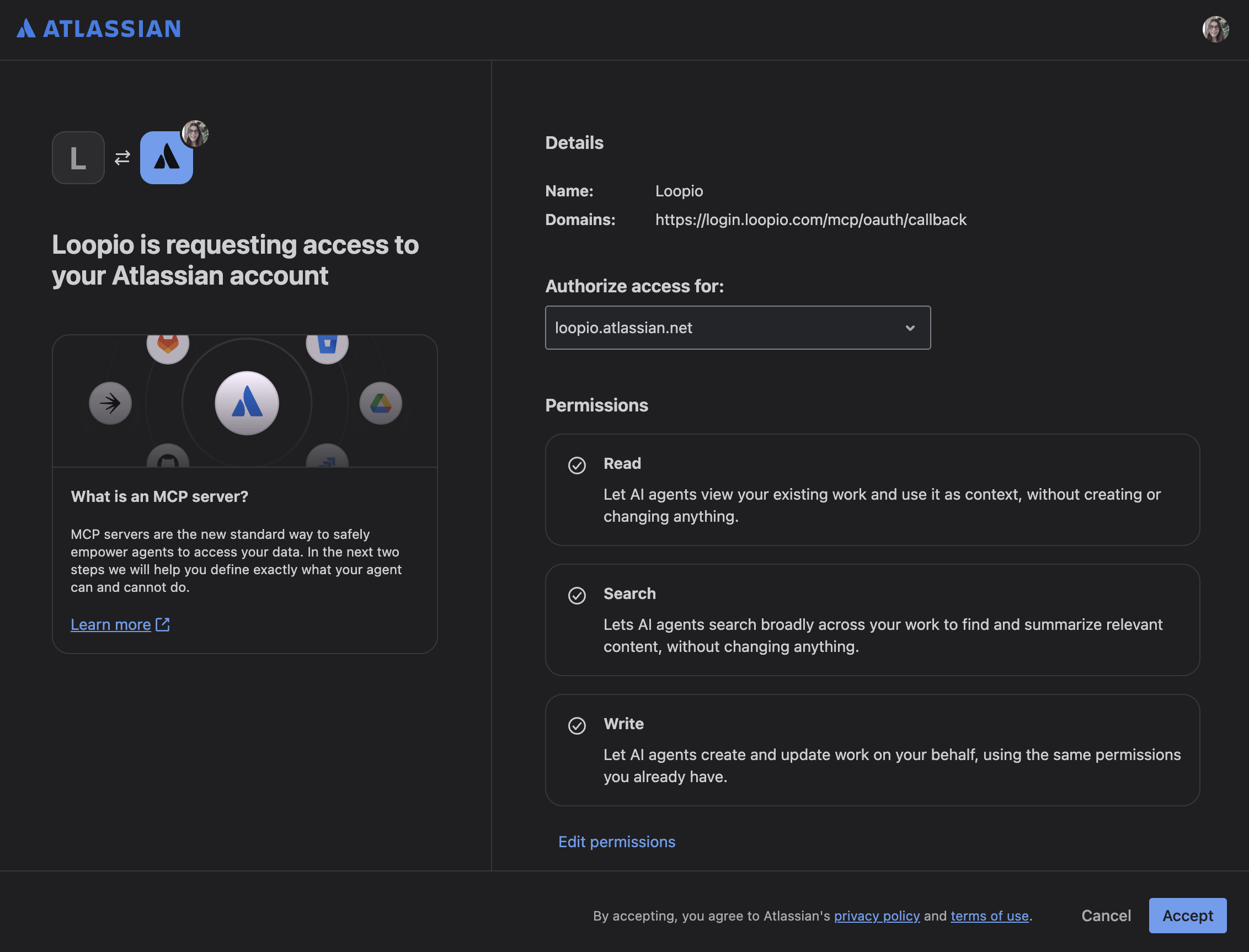Open the user profile avatar menu
This screenshot has width=1249, height=952.
1215,29
